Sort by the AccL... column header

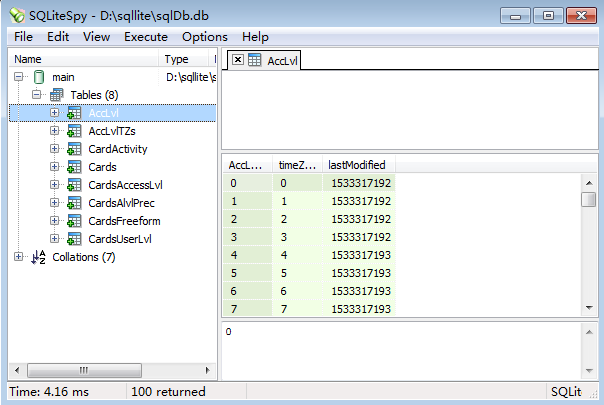[248, 165]
